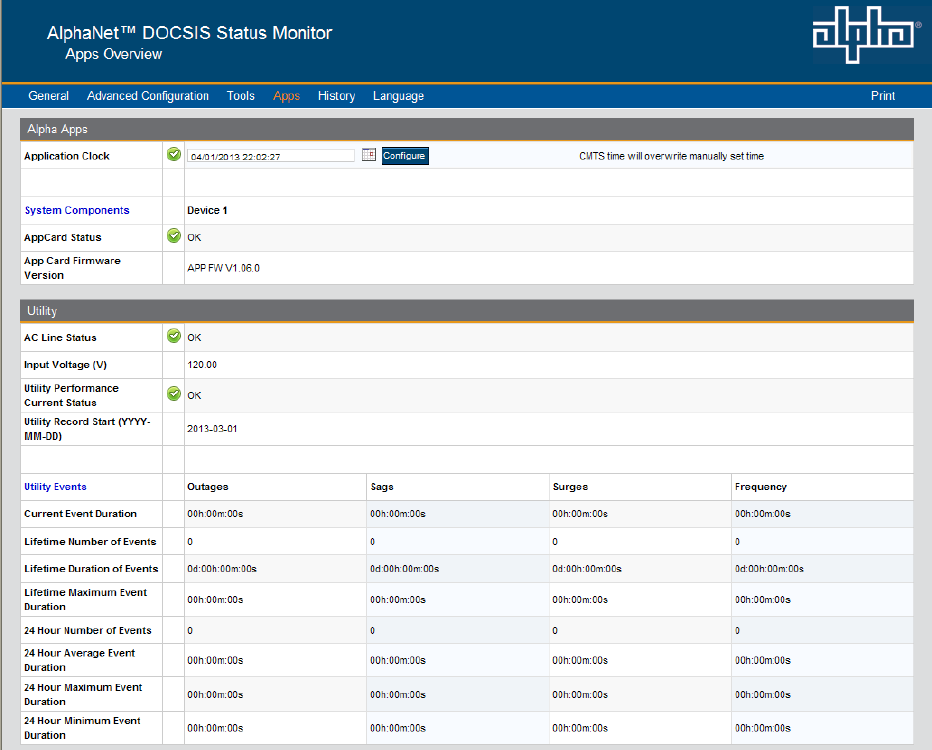Click the Application Clock row label
932x750 pixels.
pyautogui.click(x=67, y=156)
